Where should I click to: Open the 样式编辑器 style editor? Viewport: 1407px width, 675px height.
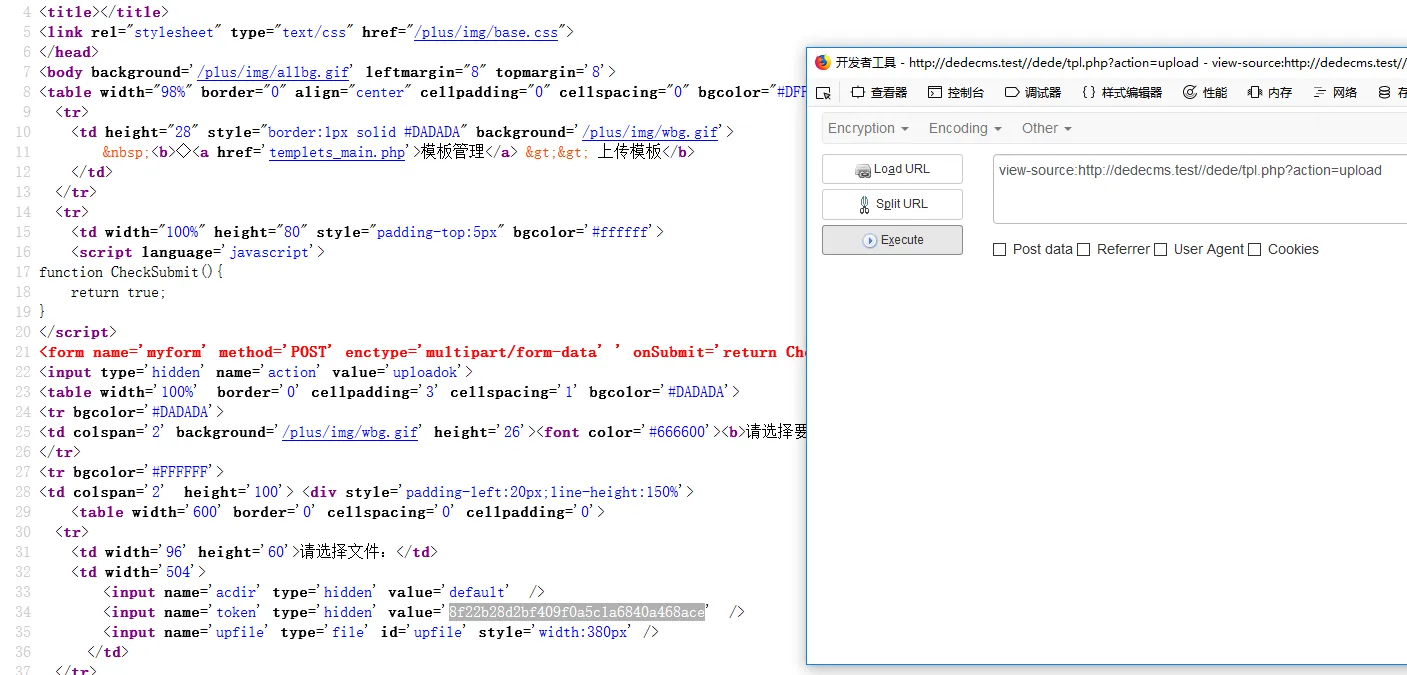click(x=1121, y=93)
